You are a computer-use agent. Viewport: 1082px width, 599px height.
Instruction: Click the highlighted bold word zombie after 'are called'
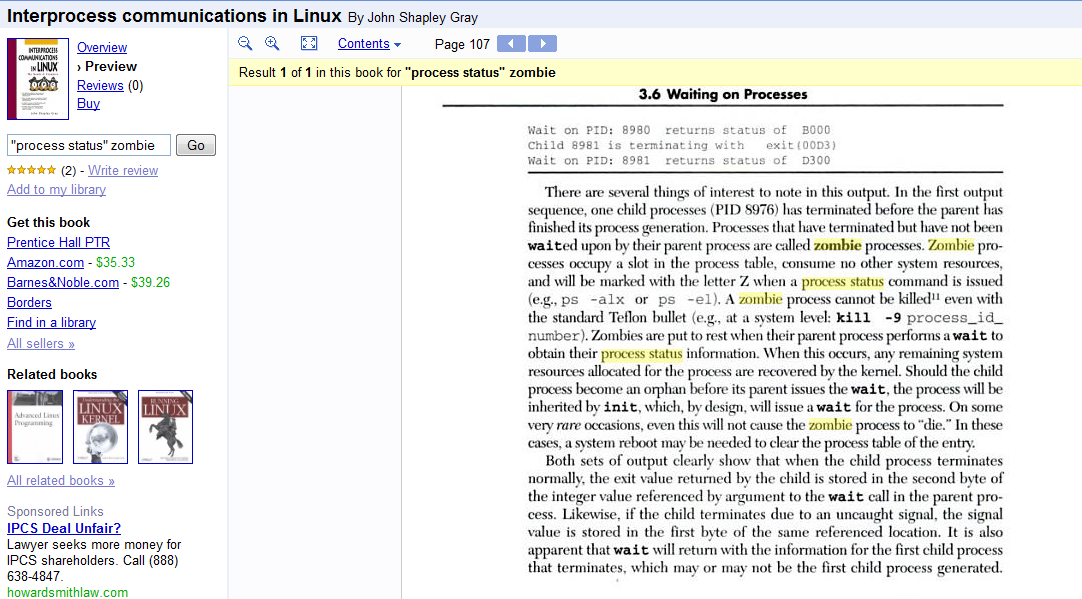tap(838, 245)
